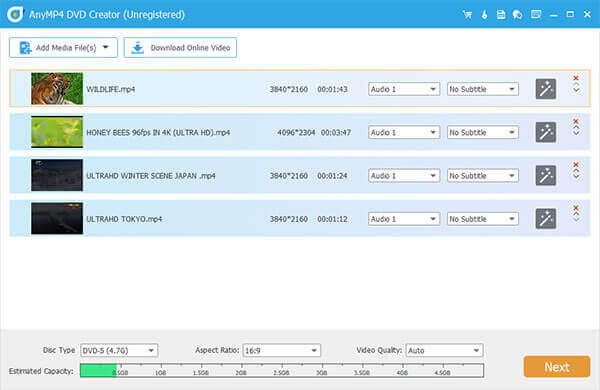
Task: Click ULTRAHD WINTER SCENE JAPAN .mp4 name
Action: [151, 176]
